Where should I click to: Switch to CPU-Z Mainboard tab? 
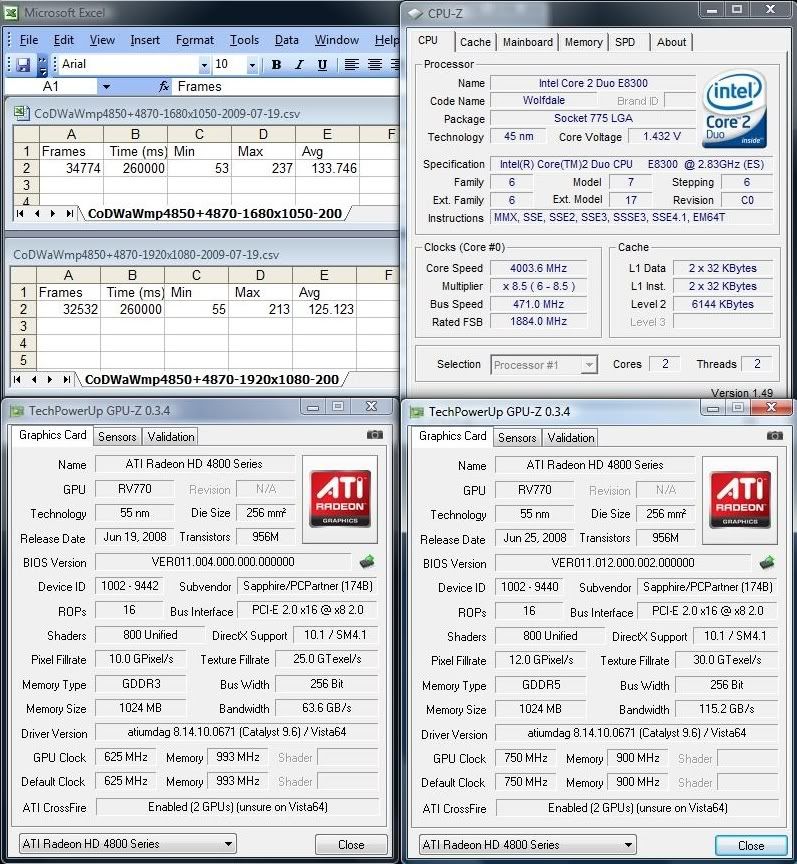pyautogui.click(x=527, y=42)
